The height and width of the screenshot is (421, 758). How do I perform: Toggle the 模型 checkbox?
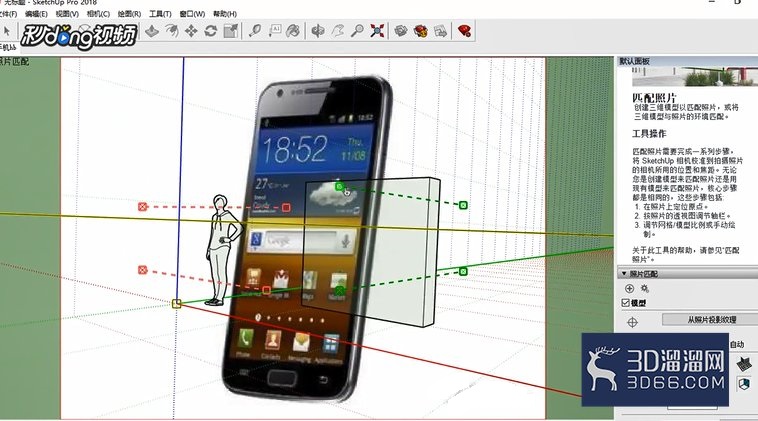(626, 303)
